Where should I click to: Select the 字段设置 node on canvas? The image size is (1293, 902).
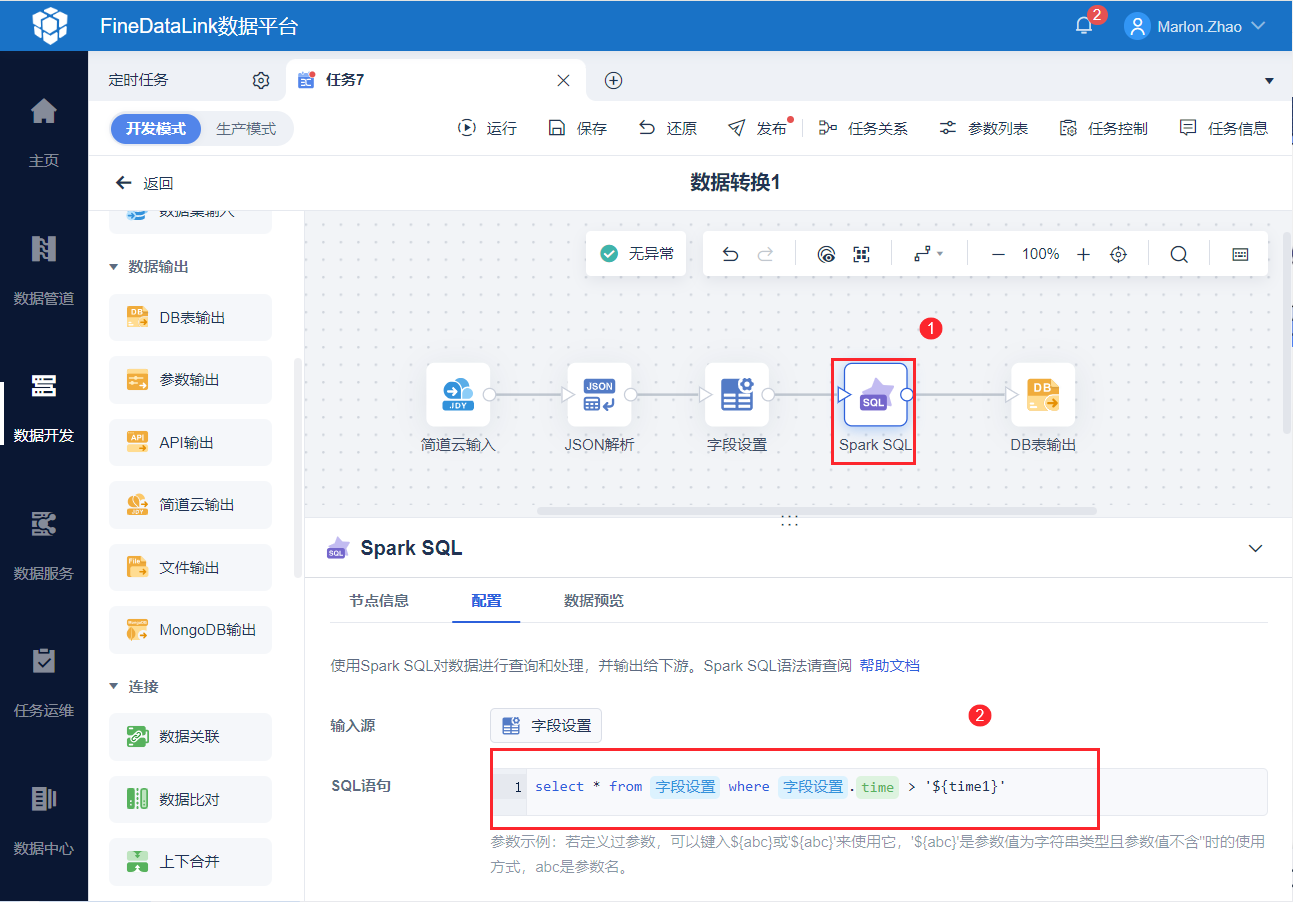point(737,395)
